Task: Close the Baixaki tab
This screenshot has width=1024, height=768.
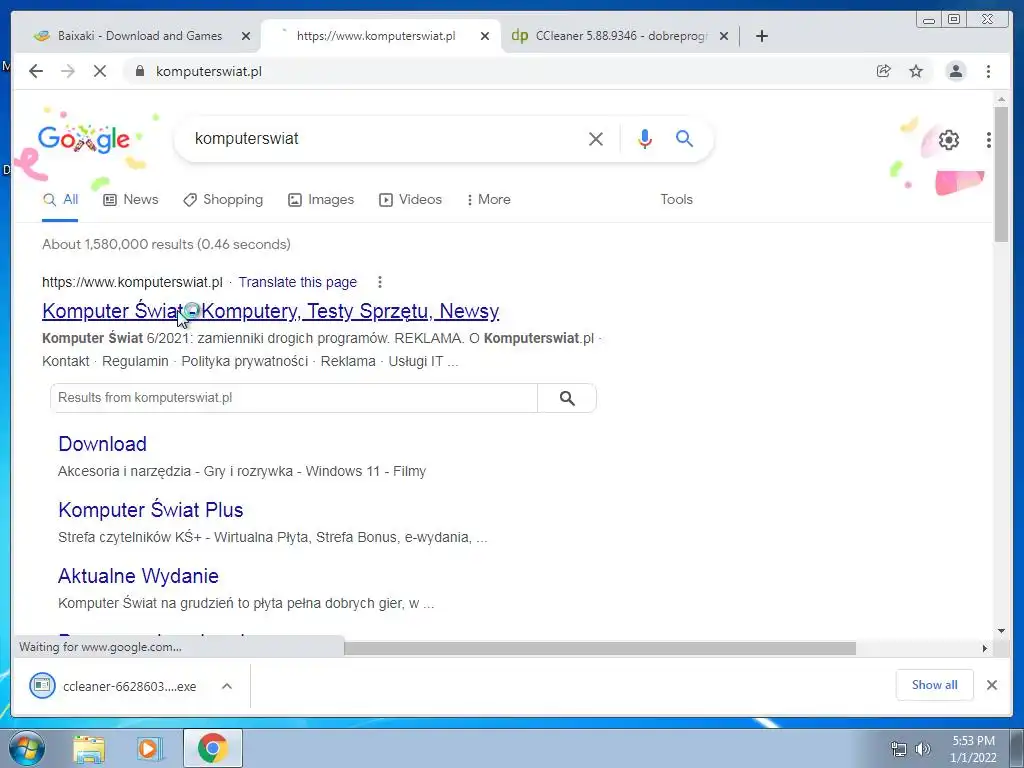Action: tap(246, 36)
